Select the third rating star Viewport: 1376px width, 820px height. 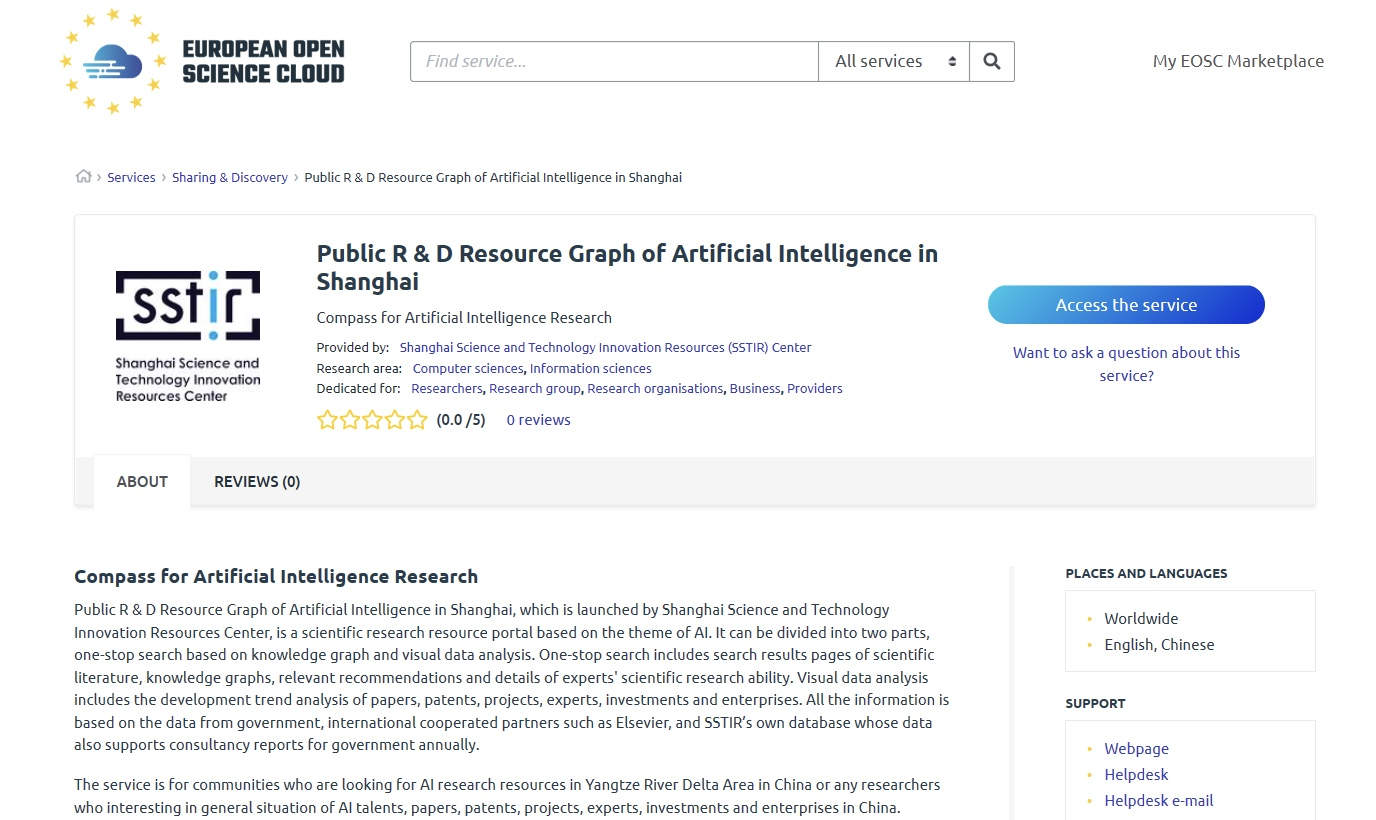pos(372,420)
